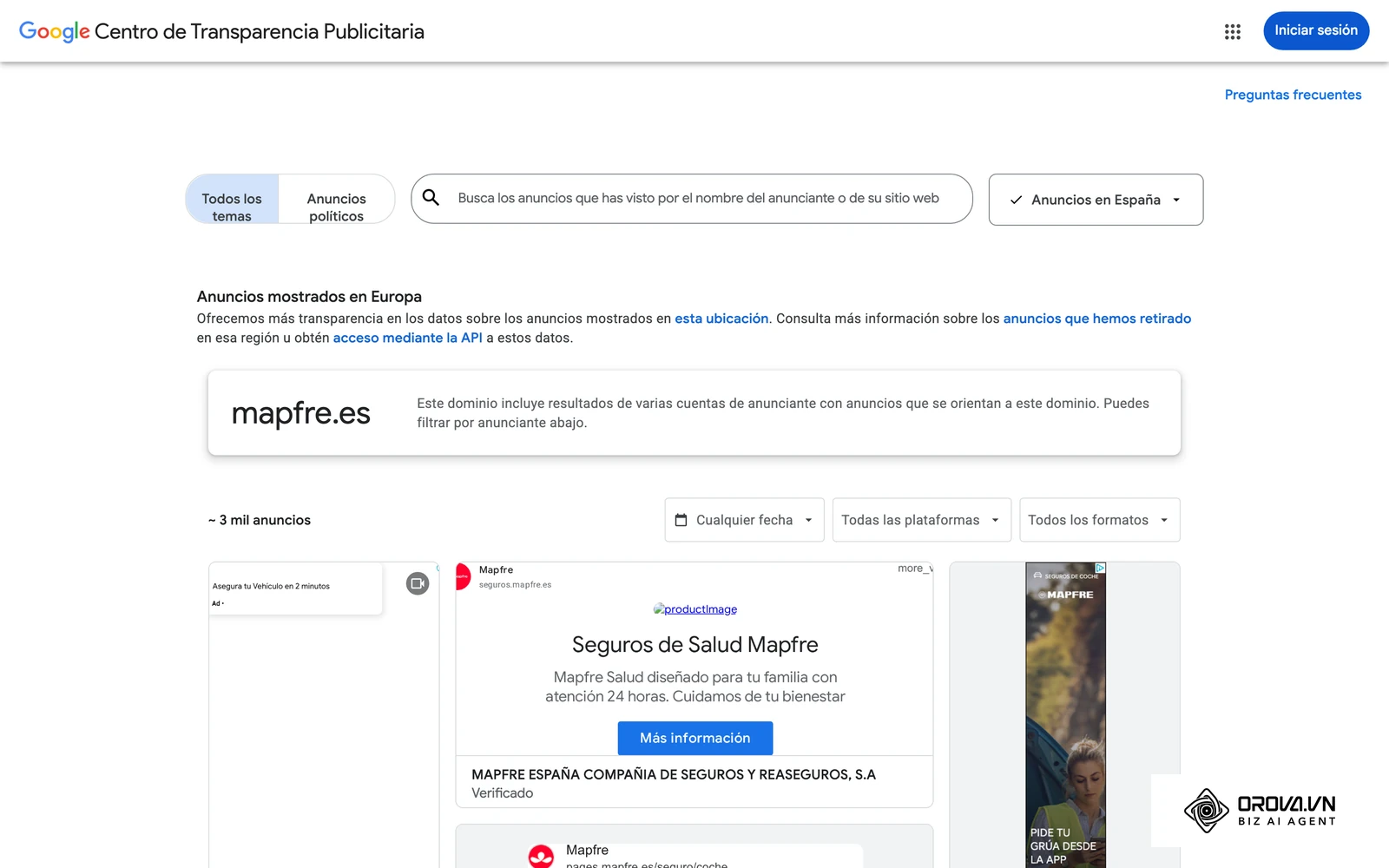Click the AdChoices icon on Mapfre banner

tap(1100, 568)
